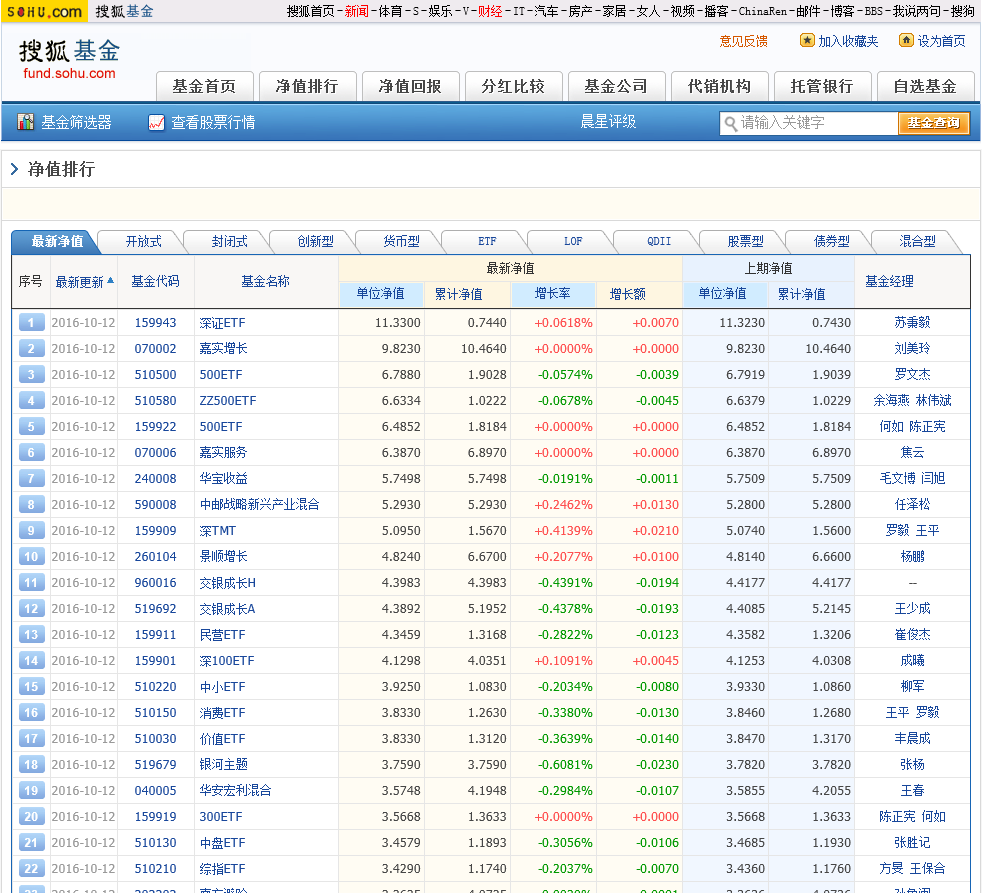Open the 分红比较 navigation tab
Viewport: 982px width, 893px height.
(x=513, y=86)
